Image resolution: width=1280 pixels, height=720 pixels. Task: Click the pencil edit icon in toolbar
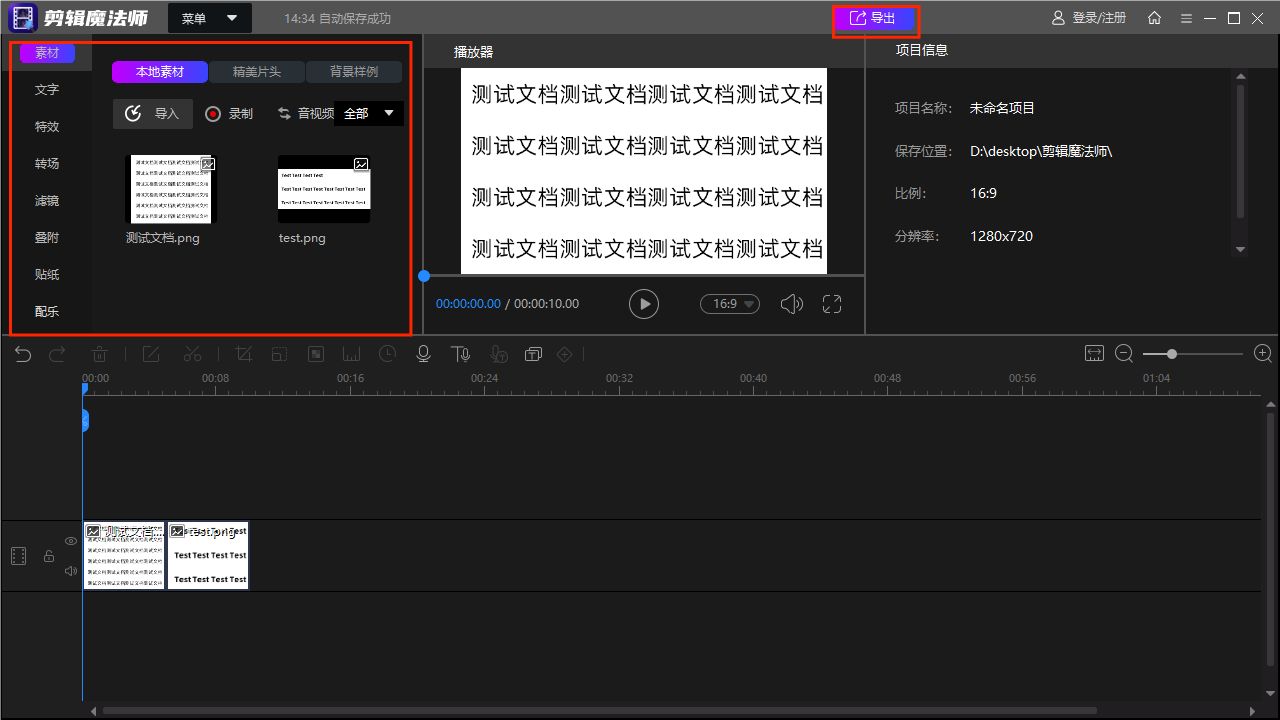click(x=151, y=354)
